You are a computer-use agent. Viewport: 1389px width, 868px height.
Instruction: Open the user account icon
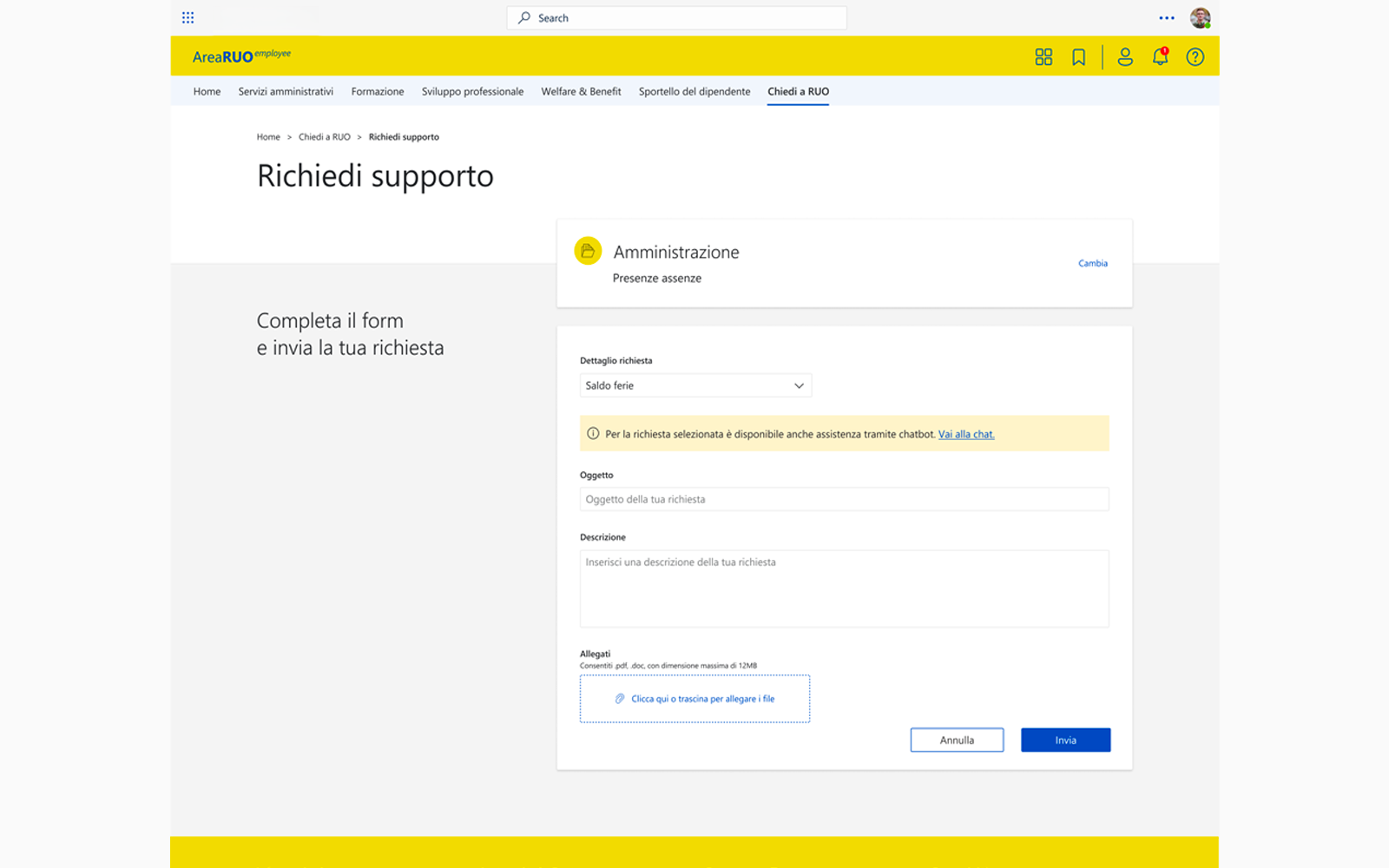click(x=1125, y=56)
